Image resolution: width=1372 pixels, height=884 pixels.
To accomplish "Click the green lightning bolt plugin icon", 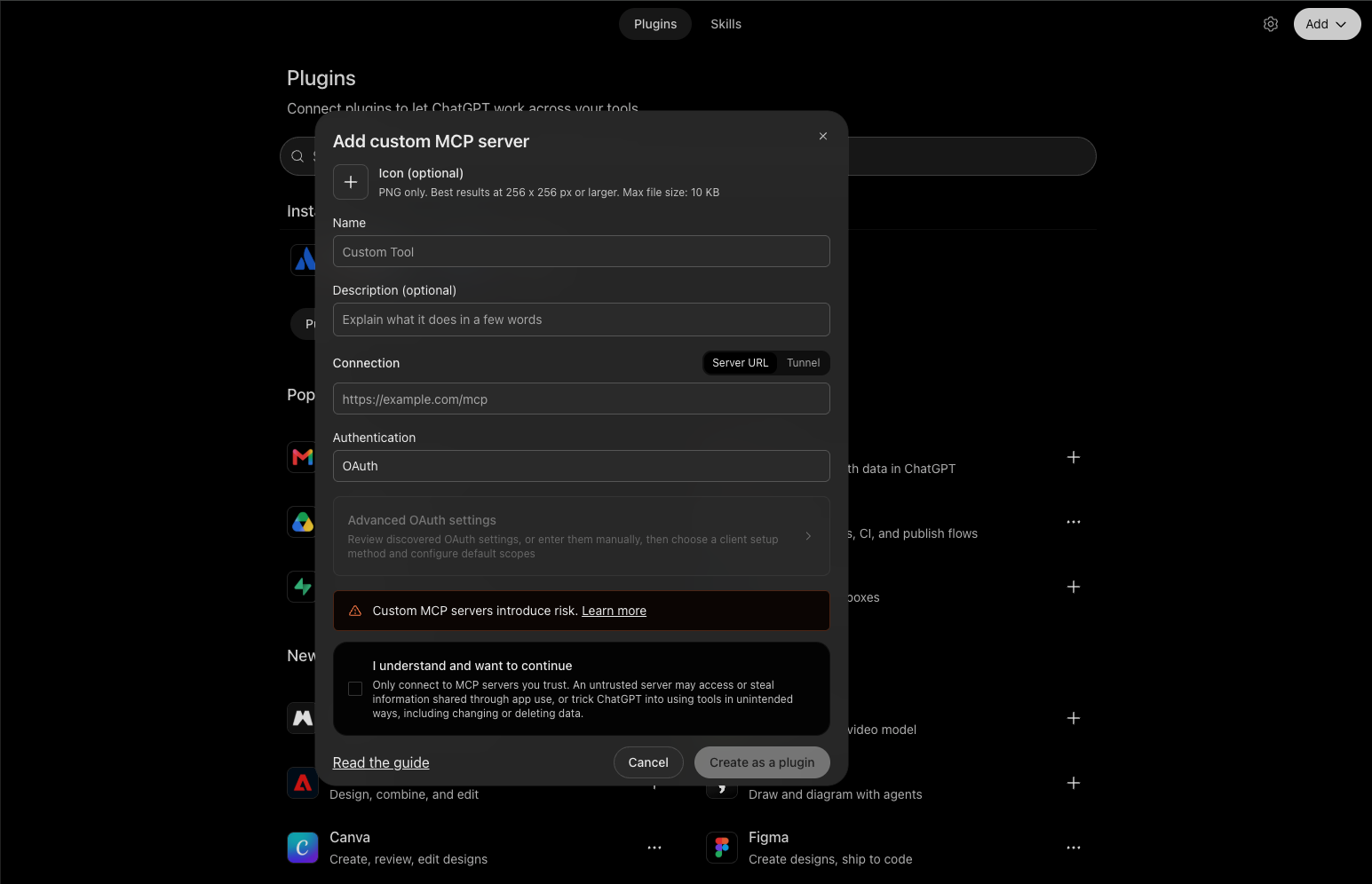I will [x=302, y=587].
